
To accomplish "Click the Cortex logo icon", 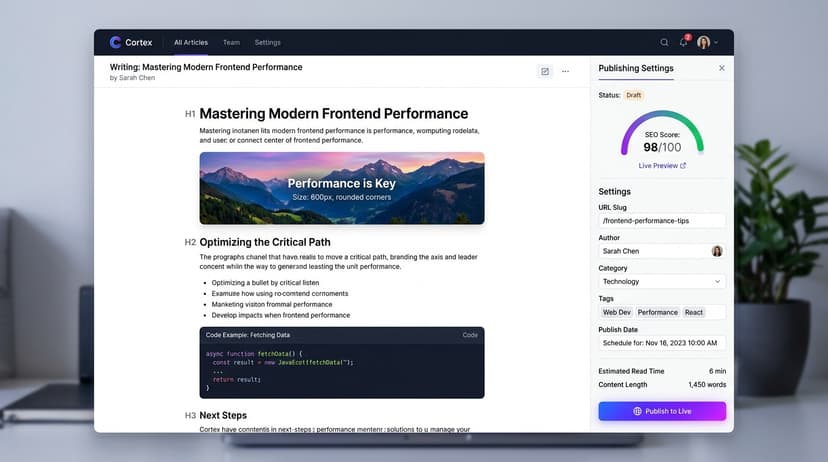I will 115,42.
